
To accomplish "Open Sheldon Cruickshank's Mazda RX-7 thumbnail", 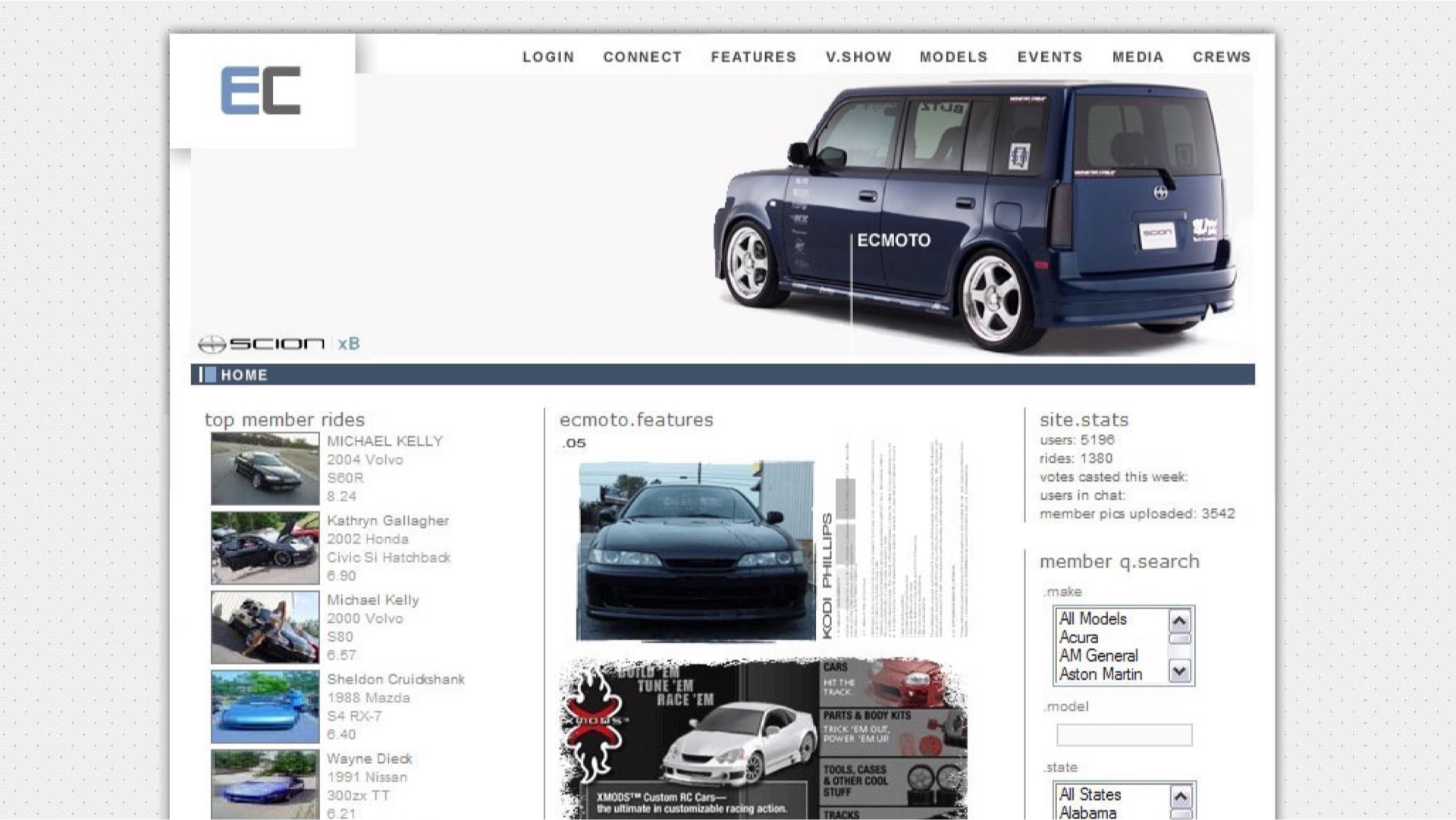I will [265, 707].
